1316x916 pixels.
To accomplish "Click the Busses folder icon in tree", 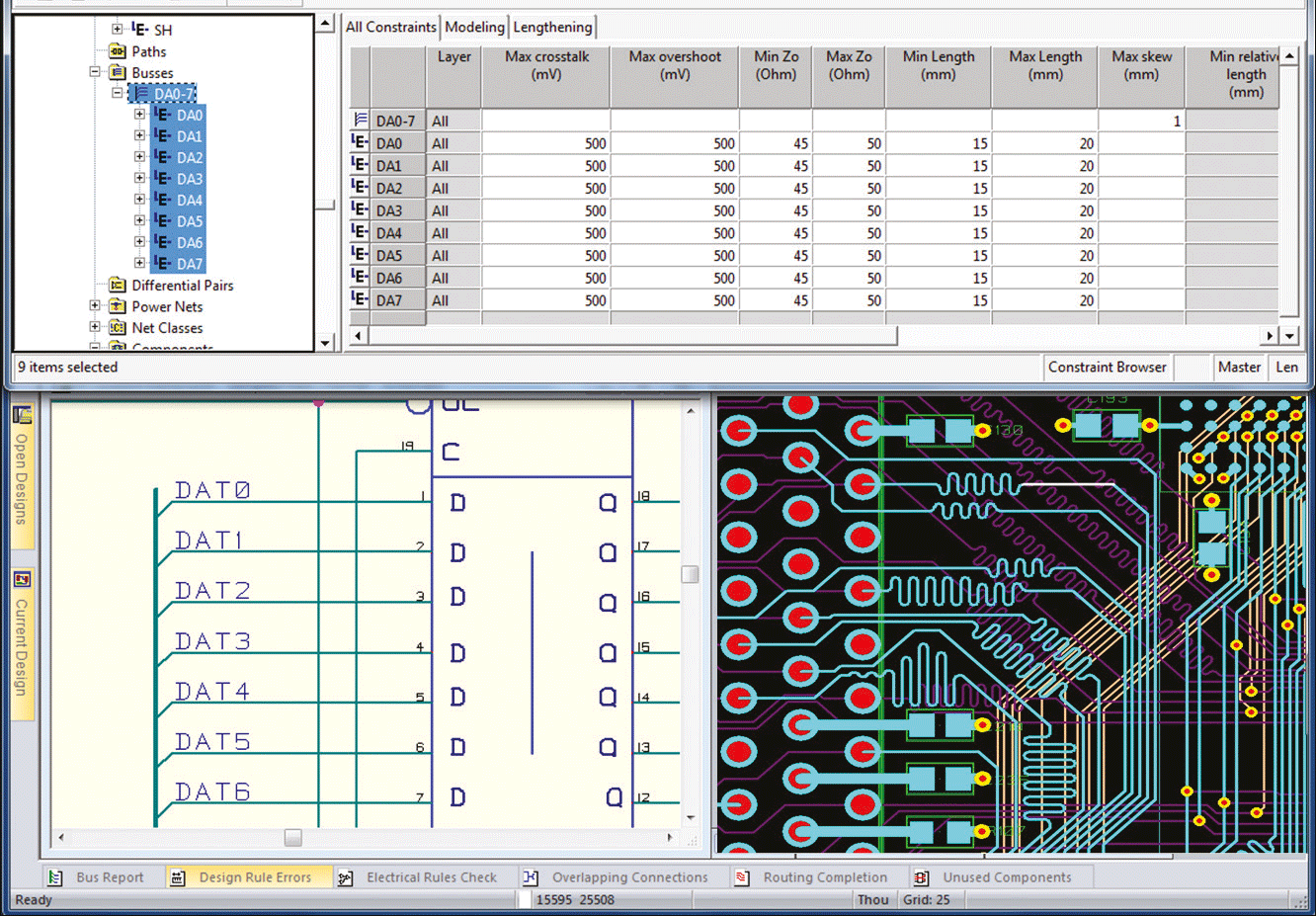I will coord(118,73).
